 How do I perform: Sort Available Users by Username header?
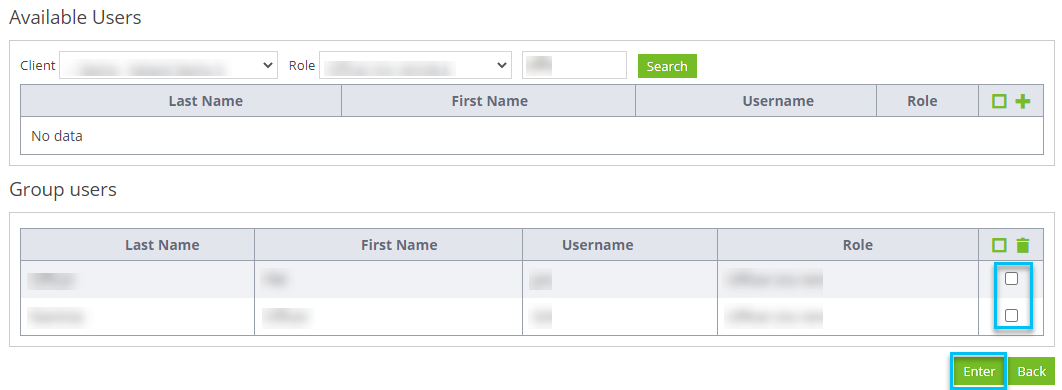(x=778, y=101)
